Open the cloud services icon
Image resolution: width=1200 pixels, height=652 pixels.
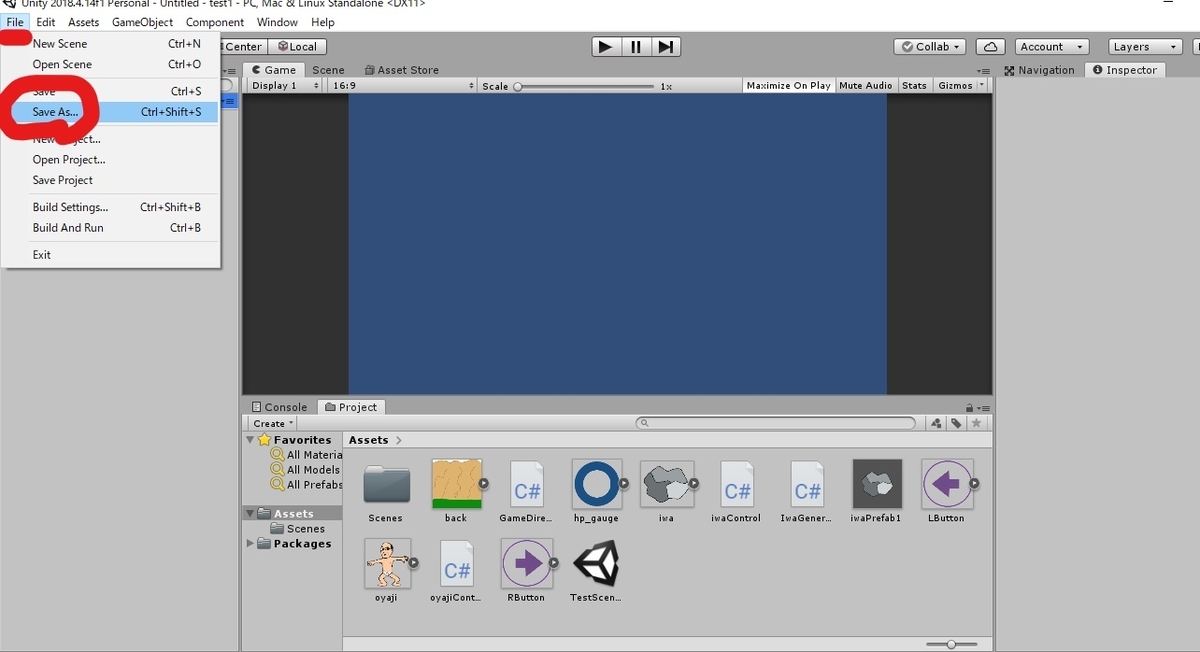(x=989, y=47)
